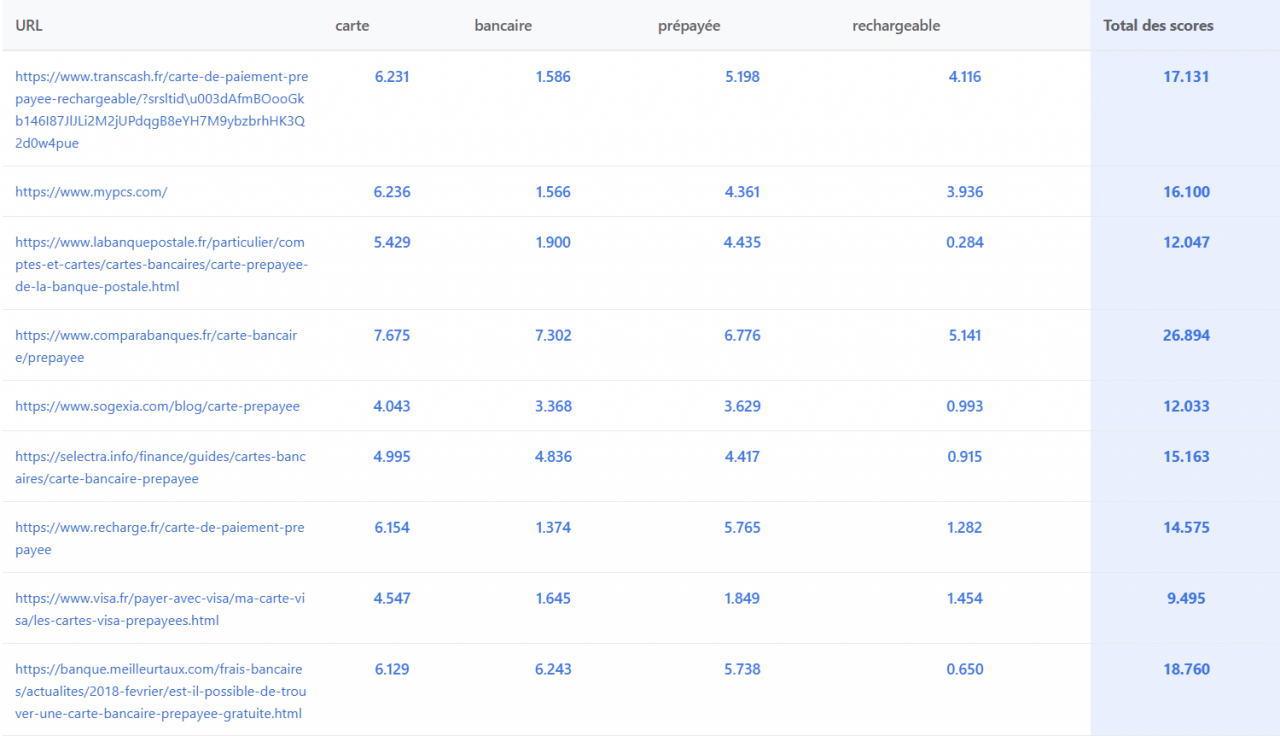Select rechargeable score 1.282
The width and height of the screenshot is (1280, 736).
pyautogui.click(x=965, y=527)
